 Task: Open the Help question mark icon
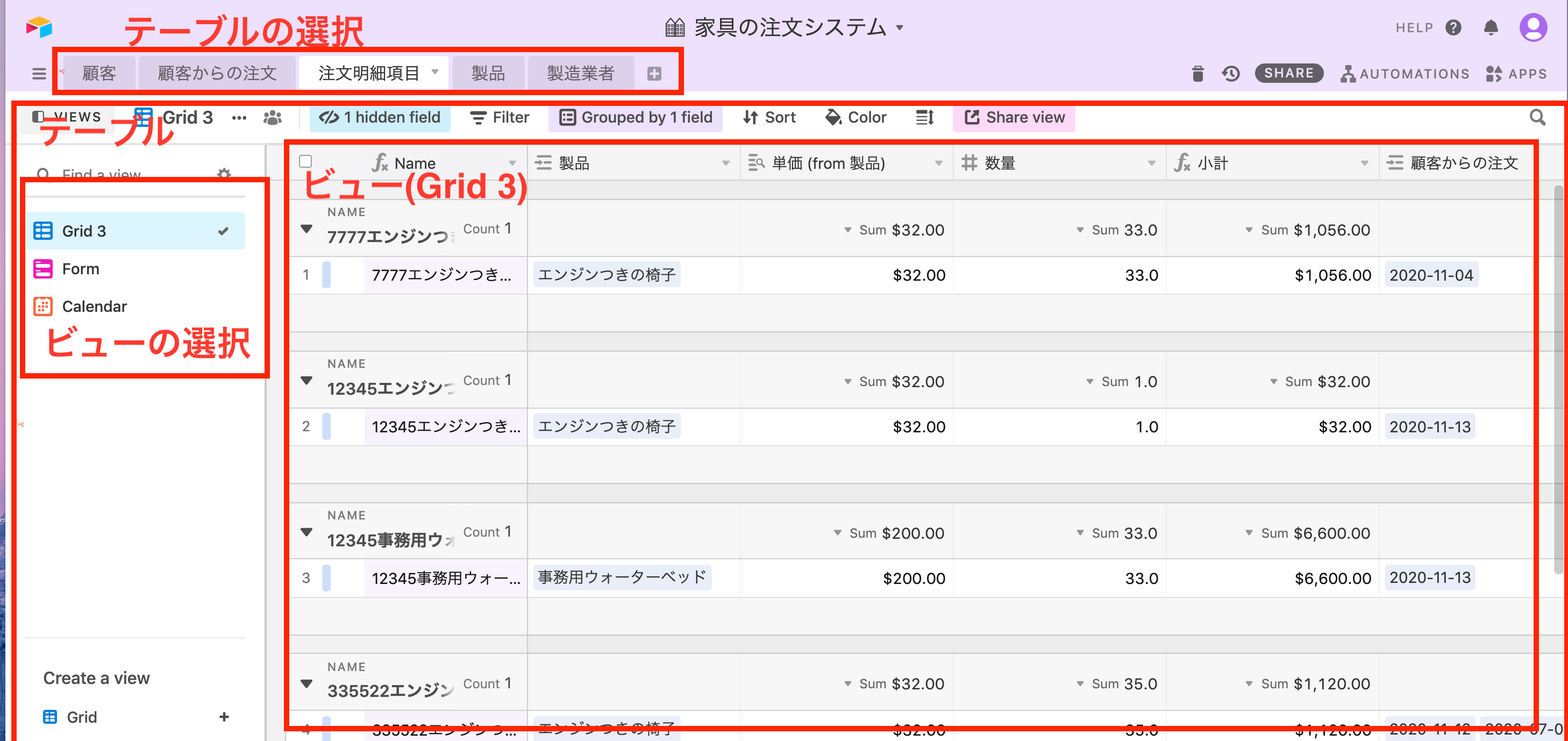pos(1453,27)
